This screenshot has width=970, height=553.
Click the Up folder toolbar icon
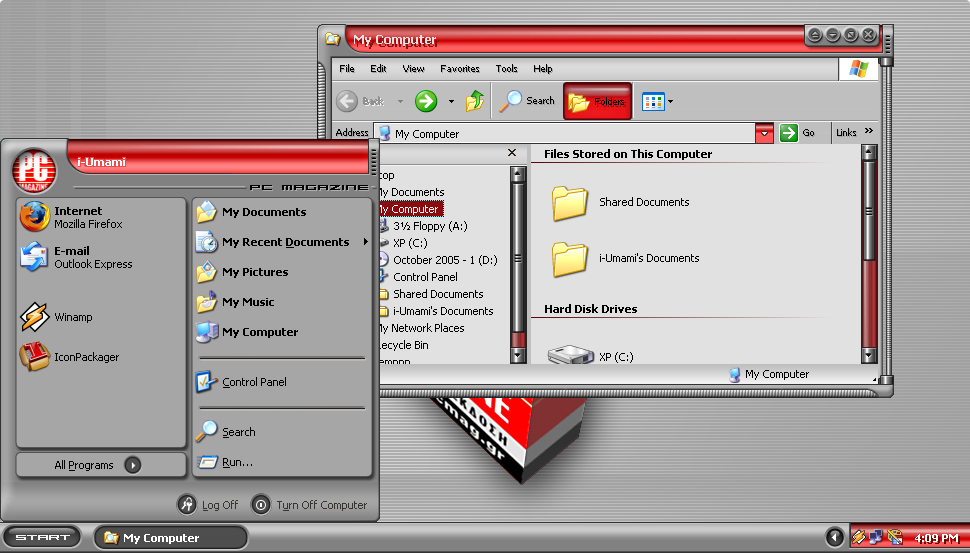(475, 101)
